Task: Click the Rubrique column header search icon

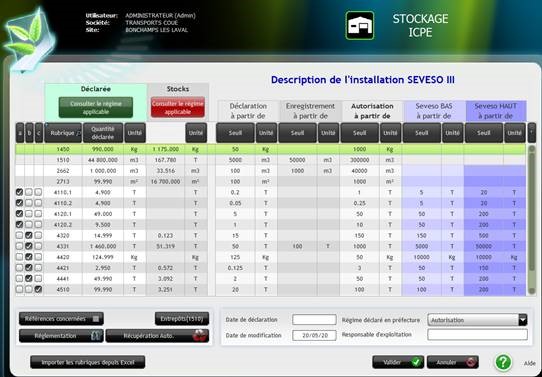Action: [x=78, y=133]
